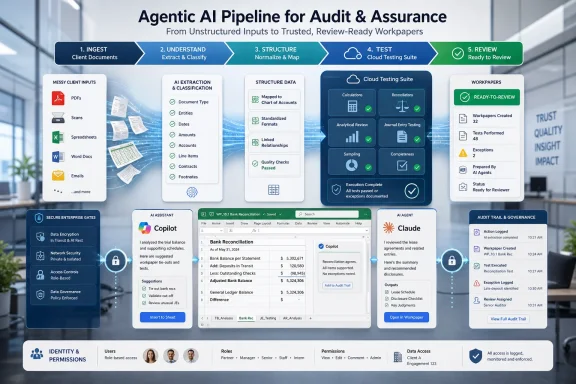Click the table grid icon under Structure Data
The width and height of the screenshot is (576, 384).
point(273,190)
